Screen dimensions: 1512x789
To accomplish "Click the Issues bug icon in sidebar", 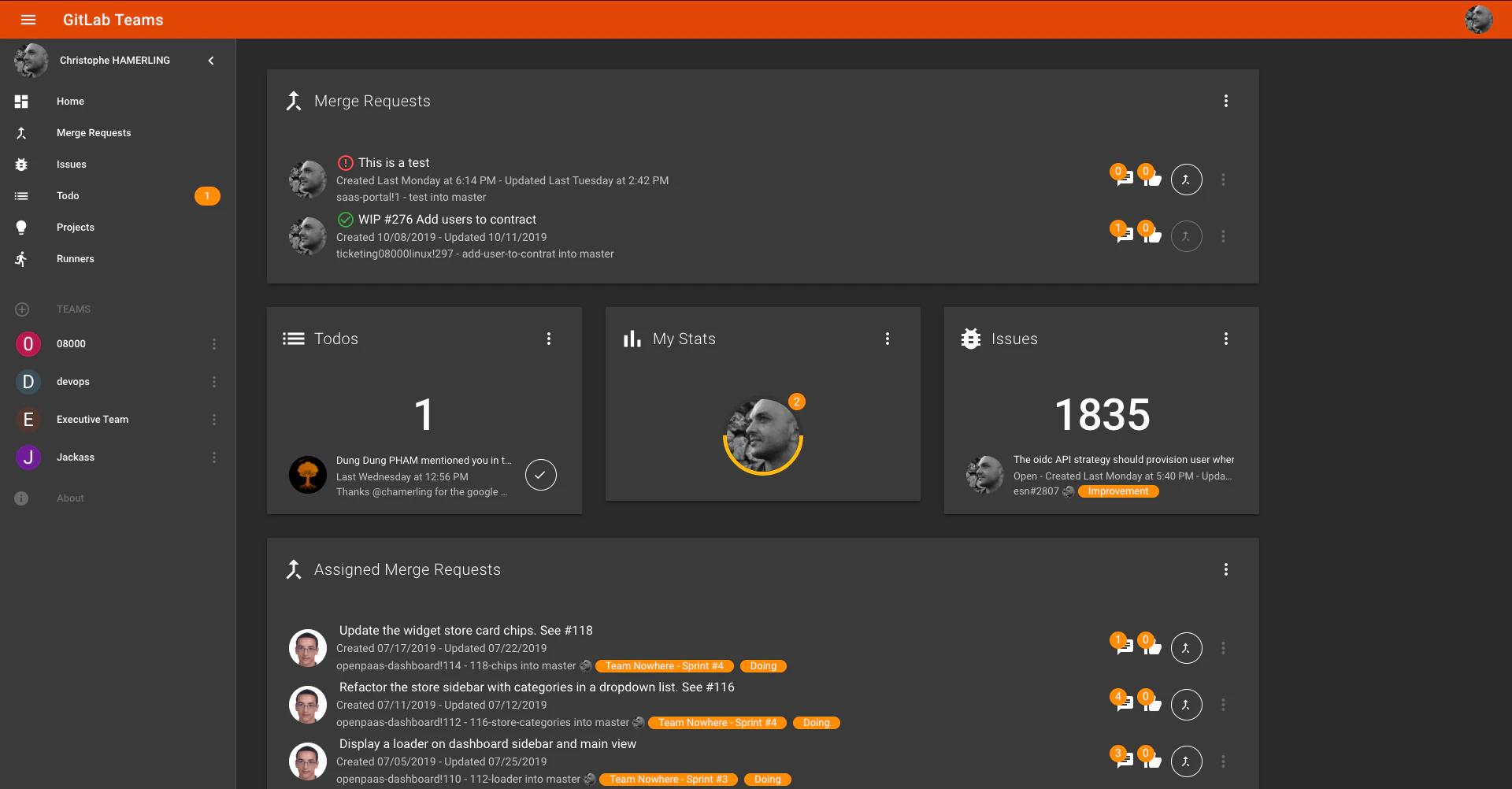I will point(21,165).
